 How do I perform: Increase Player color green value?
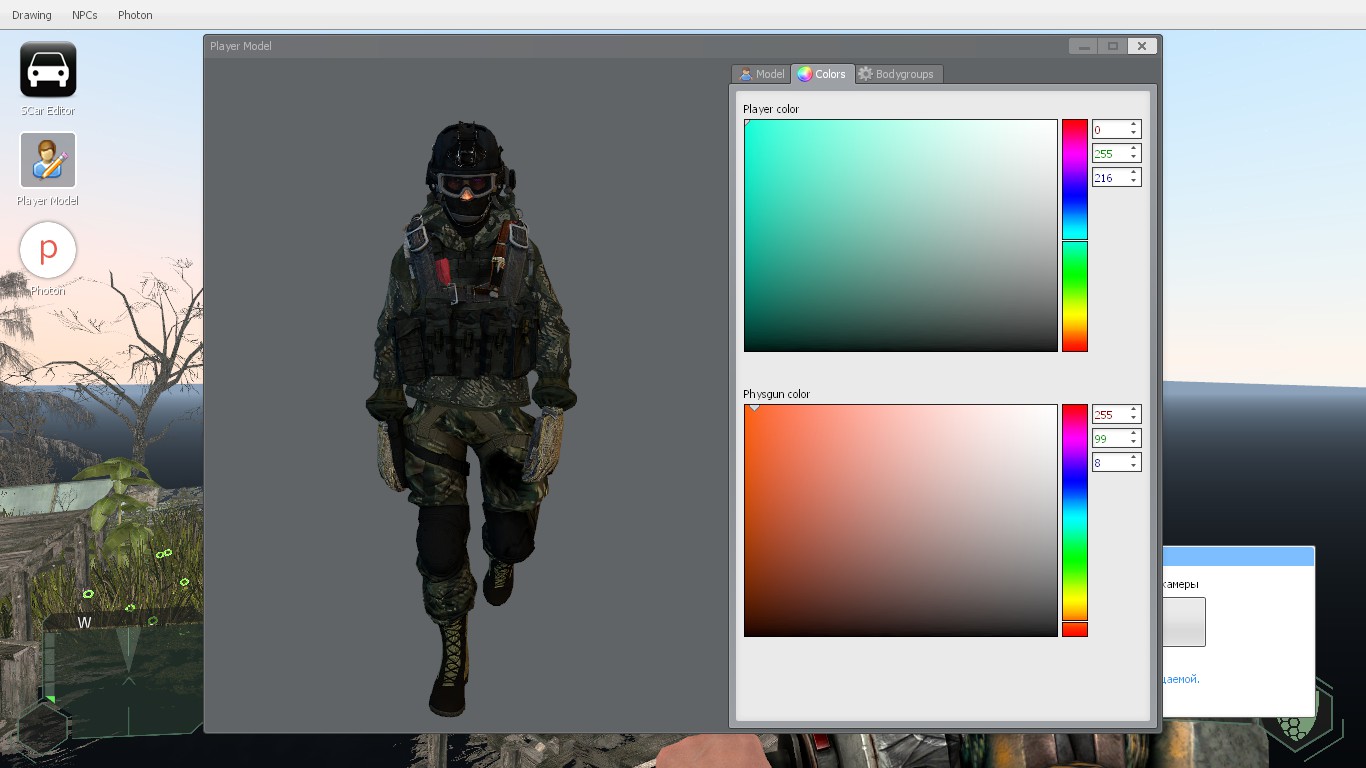1134,150
